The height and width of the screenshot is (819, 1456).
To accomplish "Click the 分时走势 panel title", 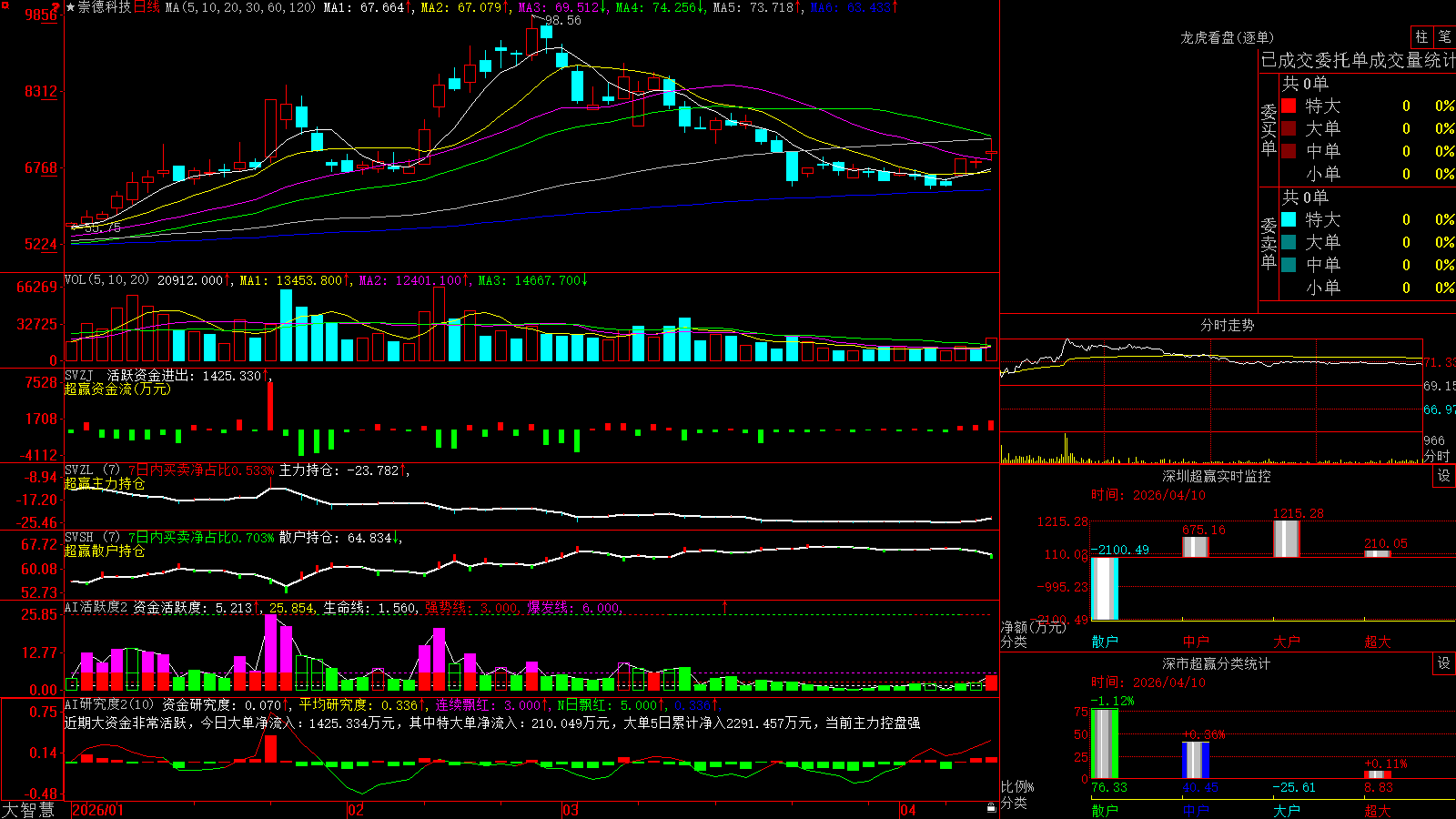I will tap(1228, 325).
